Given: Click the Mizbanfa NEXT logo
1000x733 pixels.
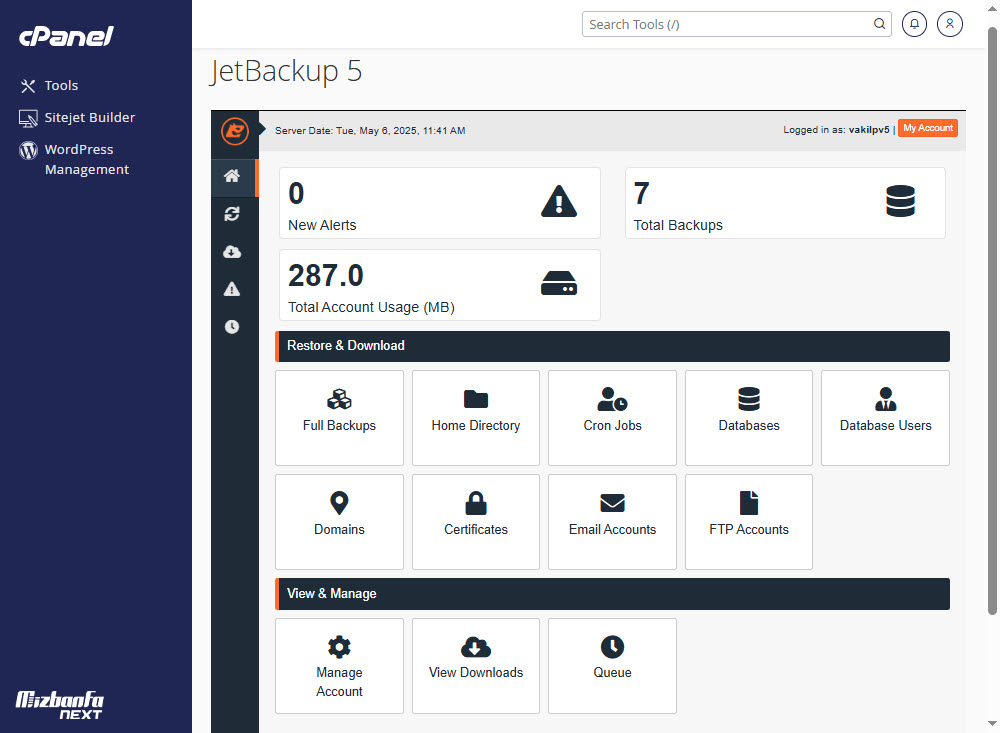Looking at the screenshot, I should coord(59,705).
